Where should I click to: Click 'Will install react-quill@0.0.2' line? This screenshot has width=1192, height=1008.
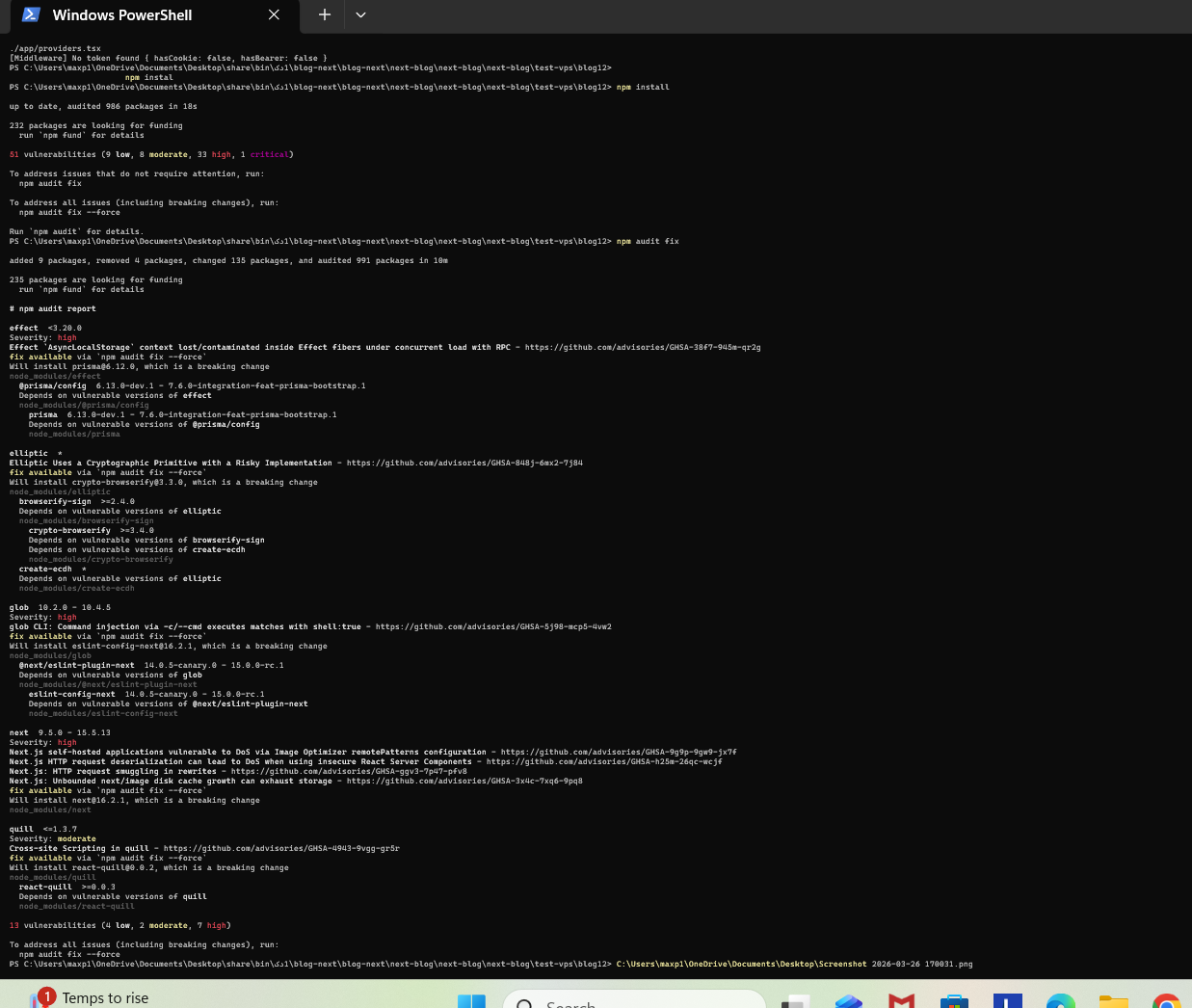click(x=148, y=867)
